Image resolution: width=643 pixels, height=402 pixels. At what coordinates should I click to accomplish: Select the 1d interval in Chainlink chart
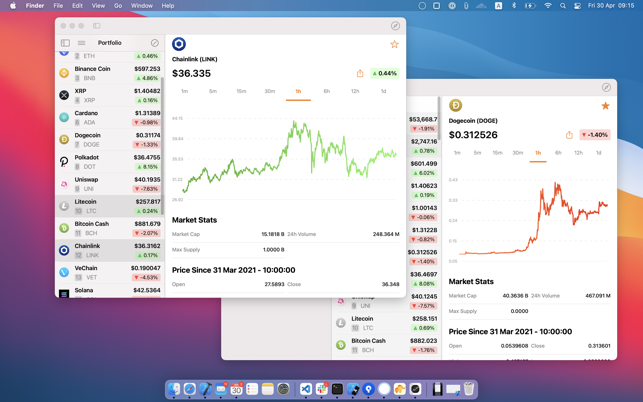383,91
